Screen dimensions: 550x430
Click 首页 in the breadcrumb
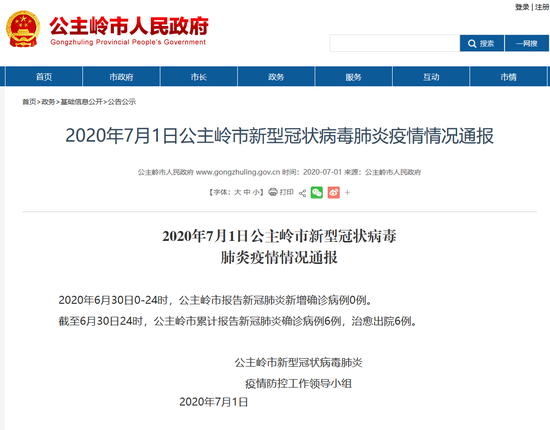pos(29,102)
